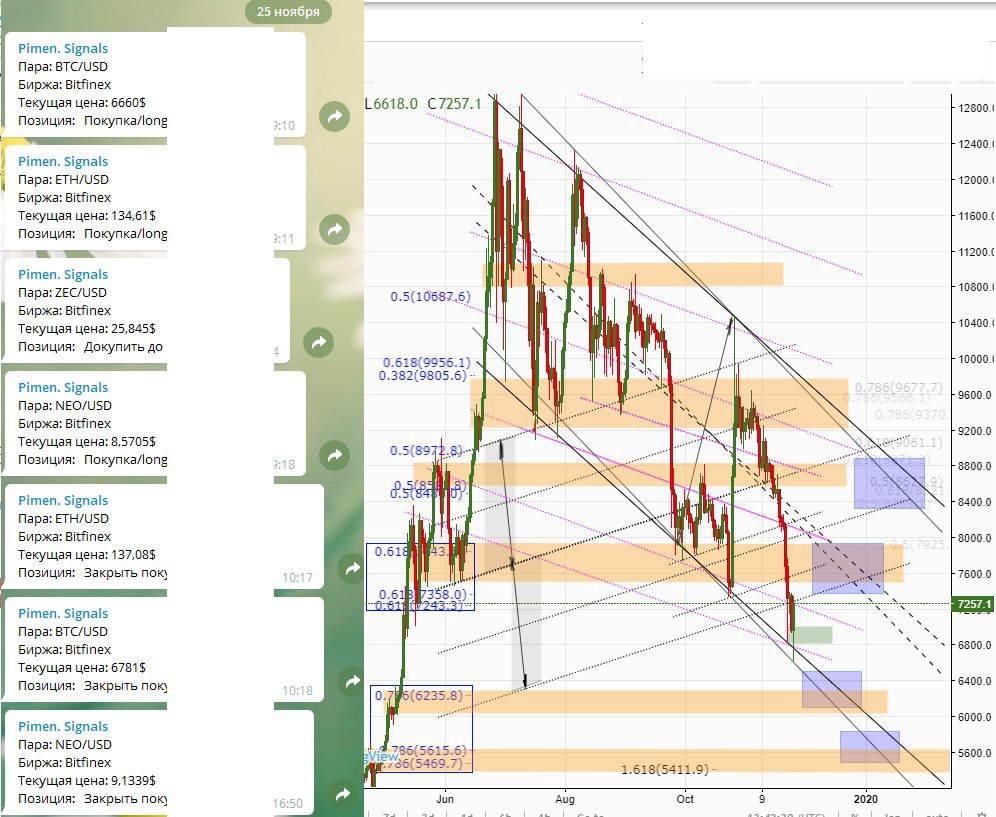This screenshot has height=817, width=996.
Task: Switch chart range to 7d
Action: [x=390, y=813]
